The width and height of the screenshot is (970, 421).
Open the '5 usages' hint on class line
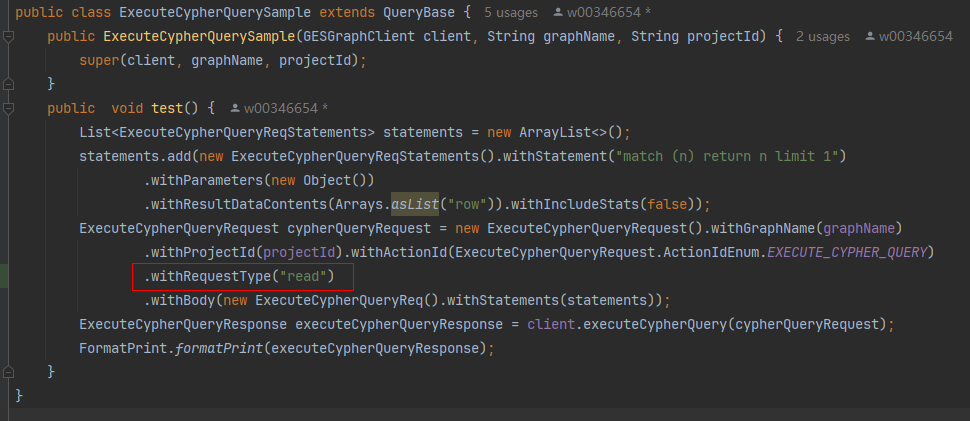point(511,12)
